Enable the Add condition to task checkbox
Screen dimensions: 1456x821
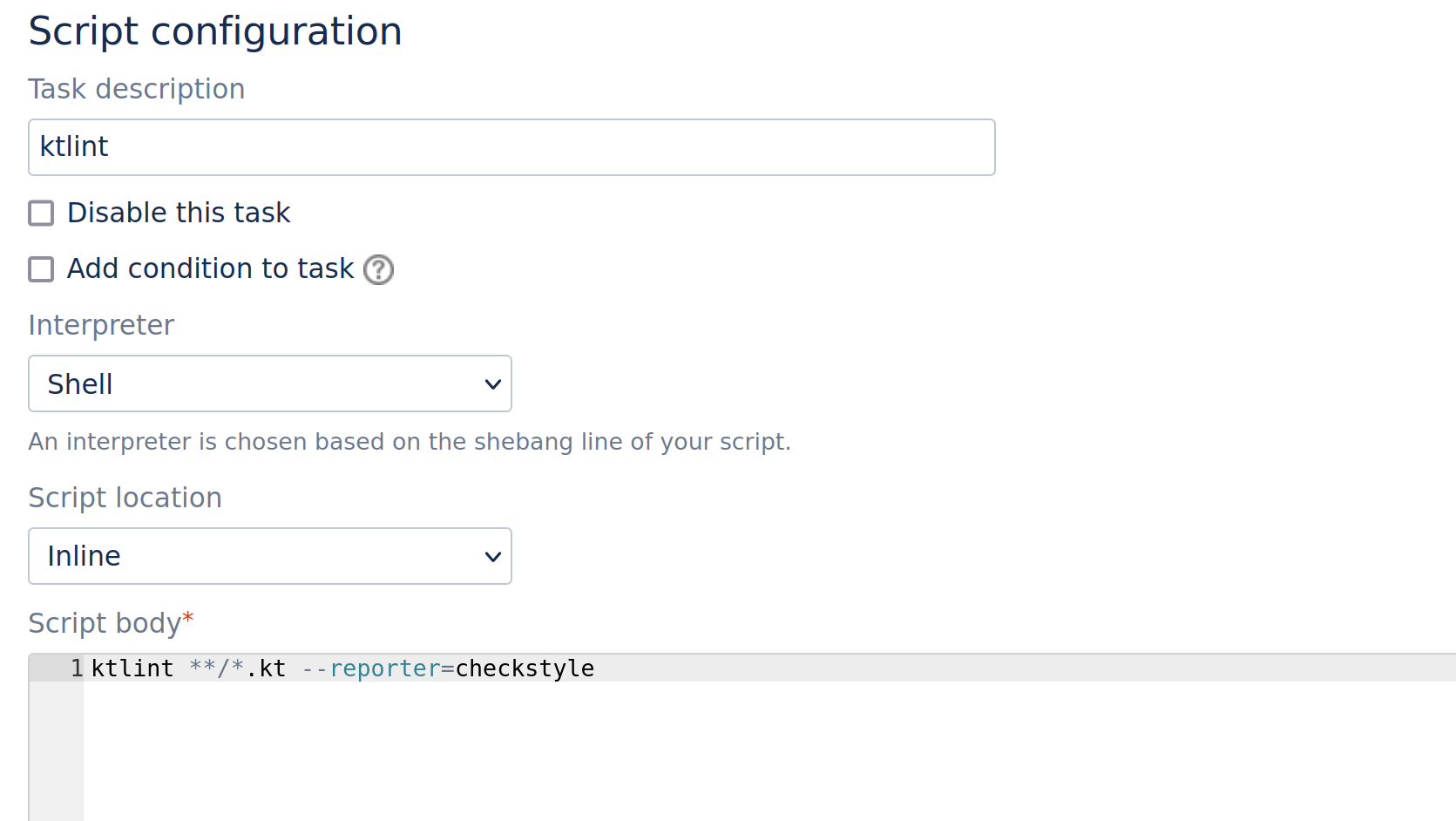pos(41,269)
